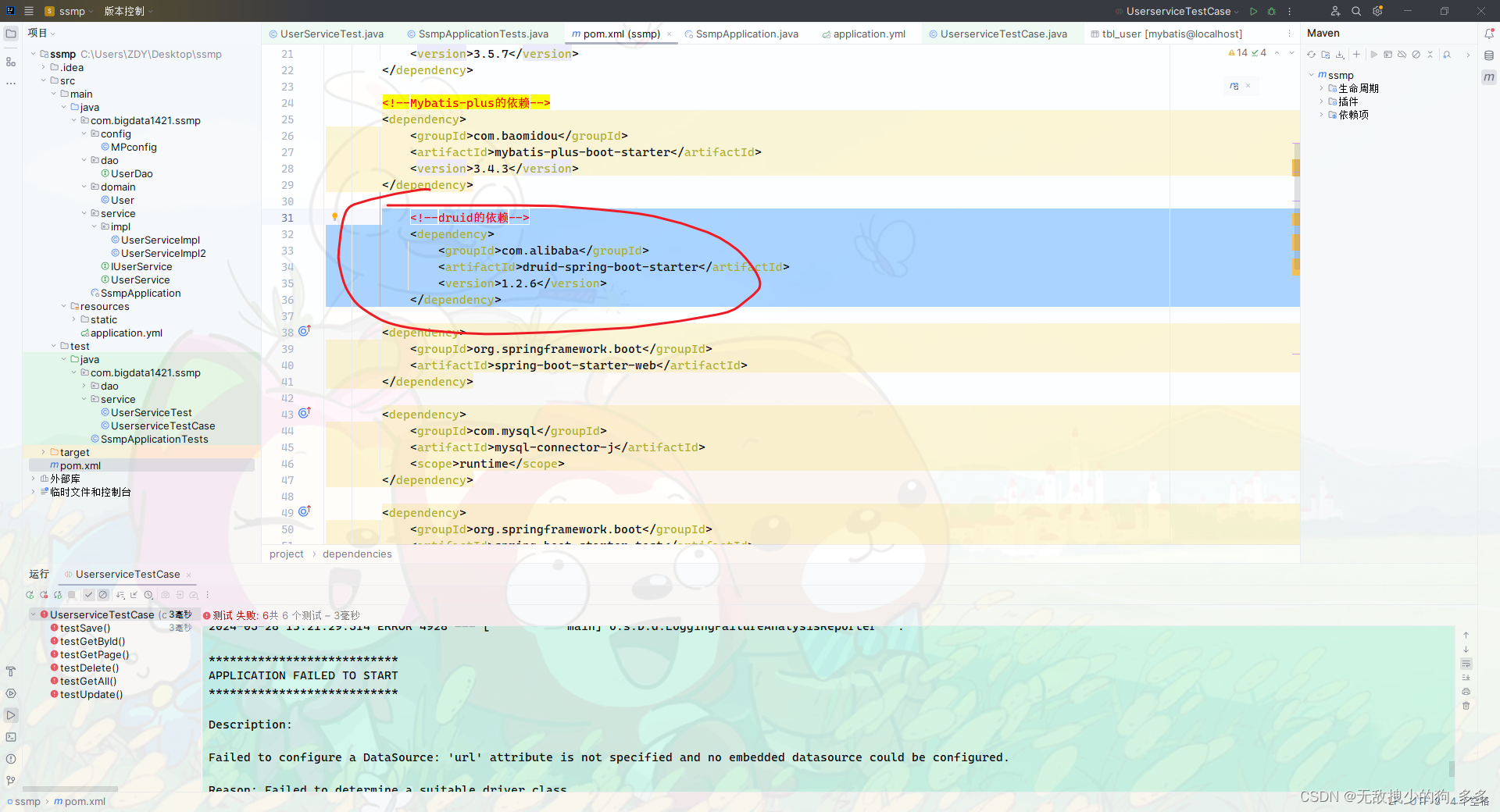Select the Maven tool window m icon
The width and height of the screenshot is (1500, 812).
coord(1489,77)
